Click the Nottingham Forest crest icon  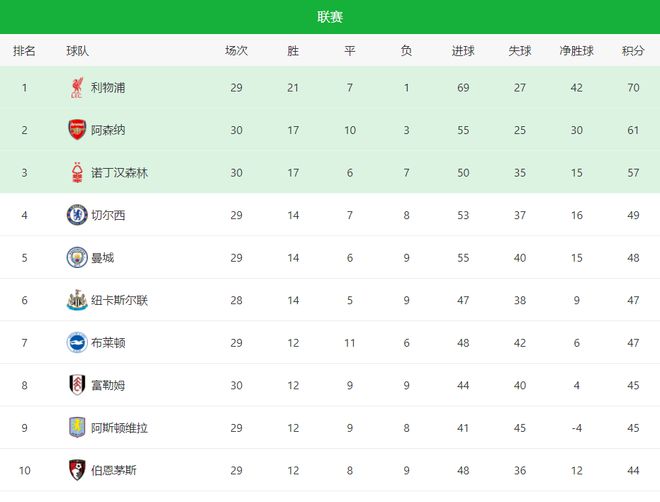coord(77,173)
